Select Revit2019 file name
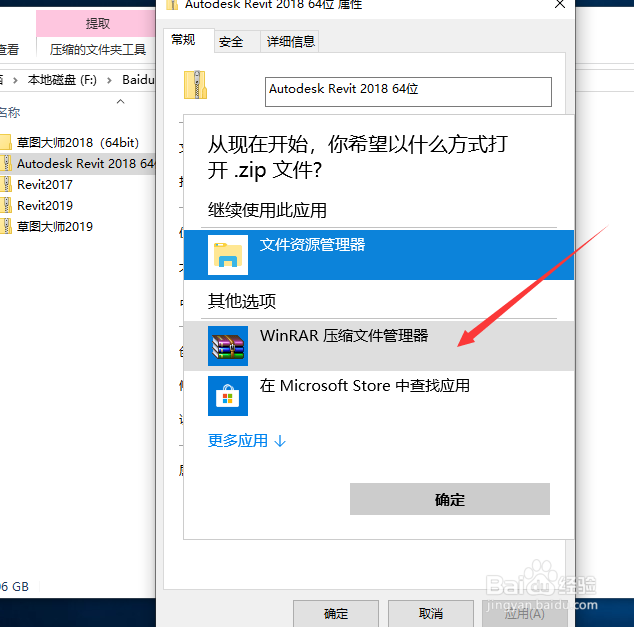The image size is (634, 627). (44, 205)
